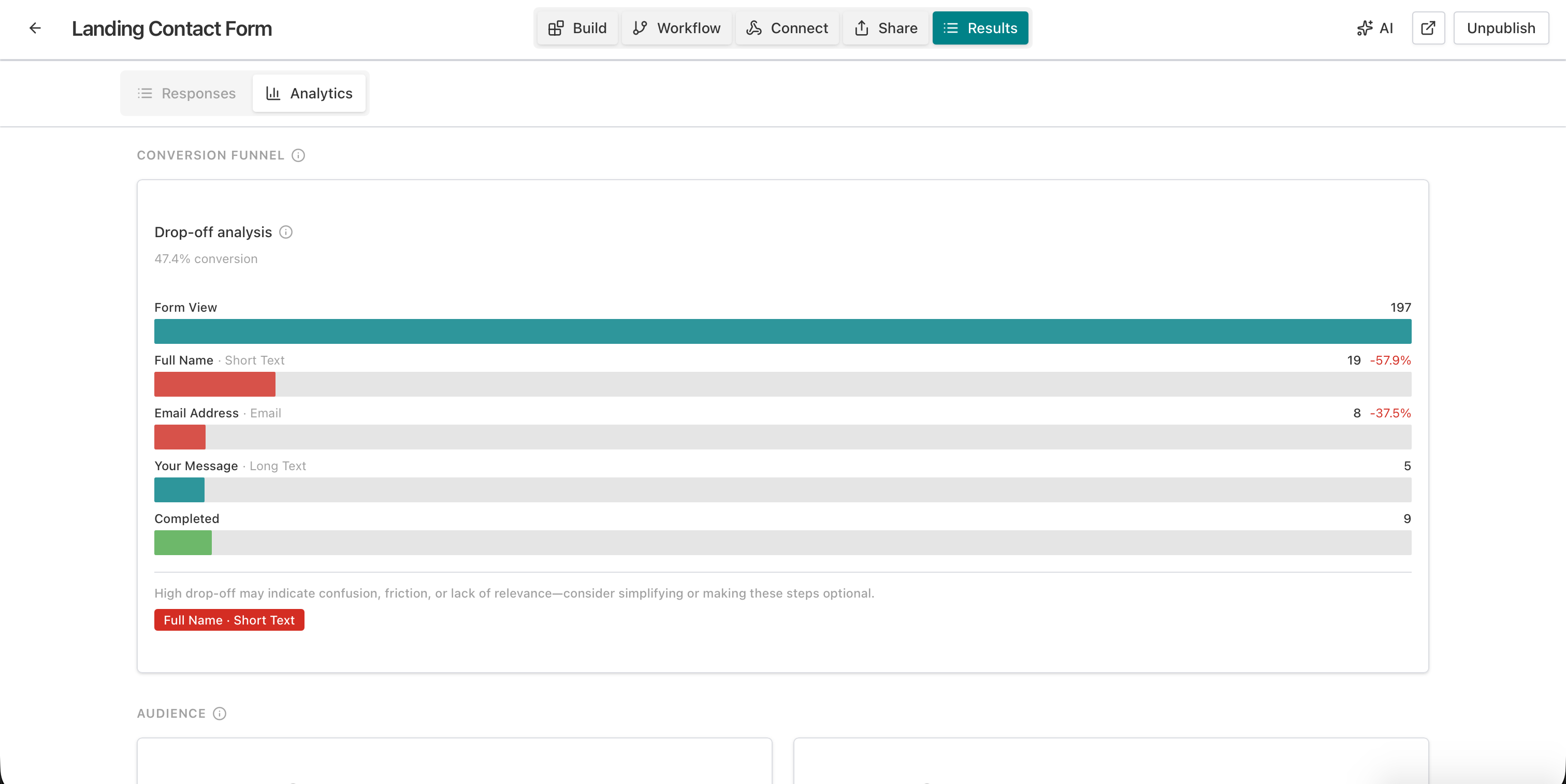Click the Share icon in toolbar

point(861,28)
